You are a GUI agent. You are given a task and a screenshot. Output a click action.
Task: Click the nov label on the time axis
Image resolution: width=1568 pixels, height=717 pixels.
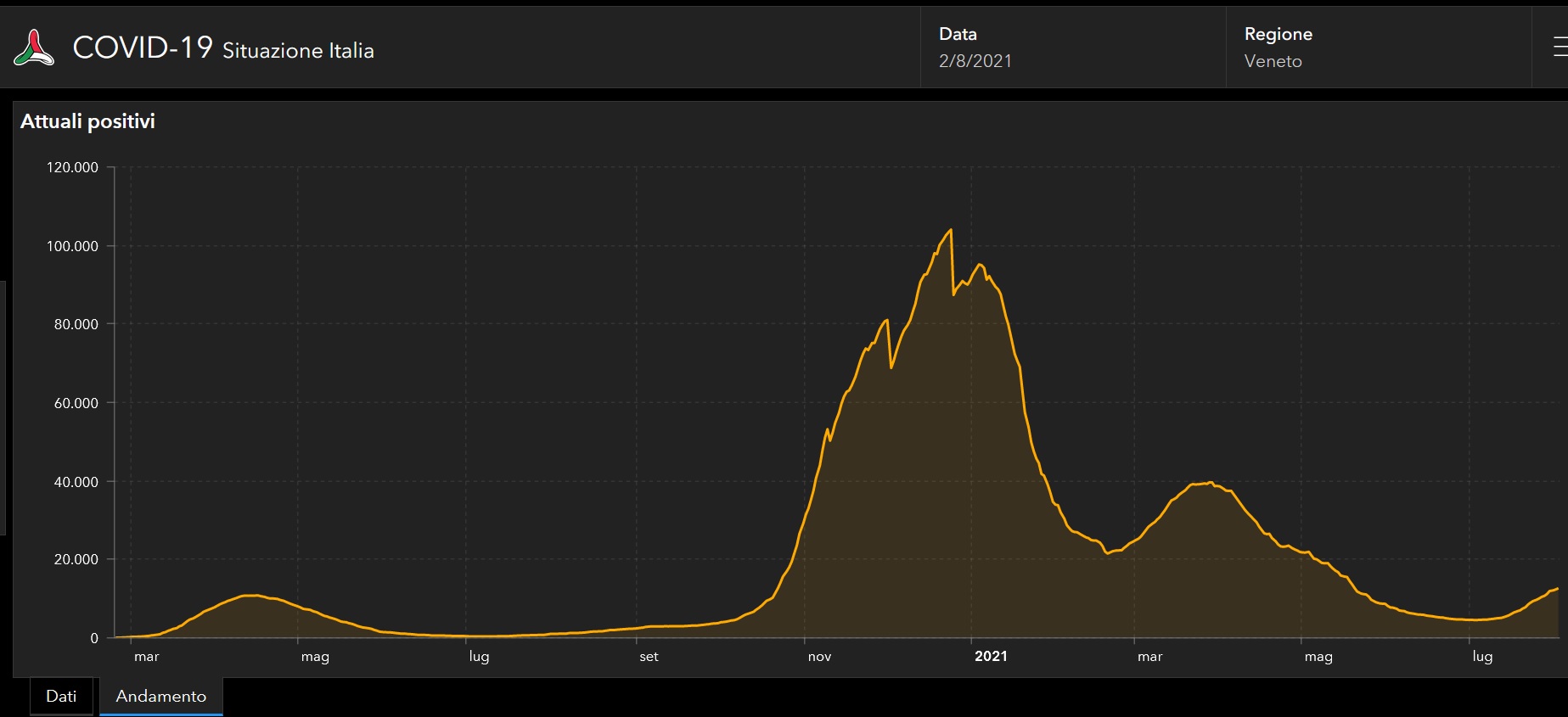point(819,657)
